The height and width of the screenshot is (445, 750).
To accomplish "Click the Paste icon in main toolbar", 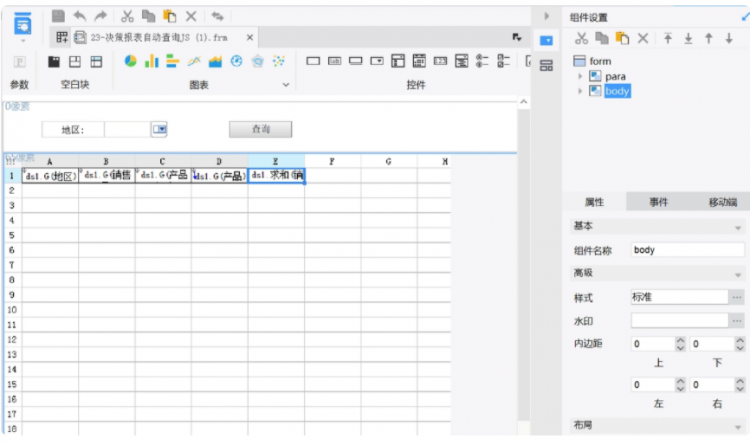I will point(169,16).
